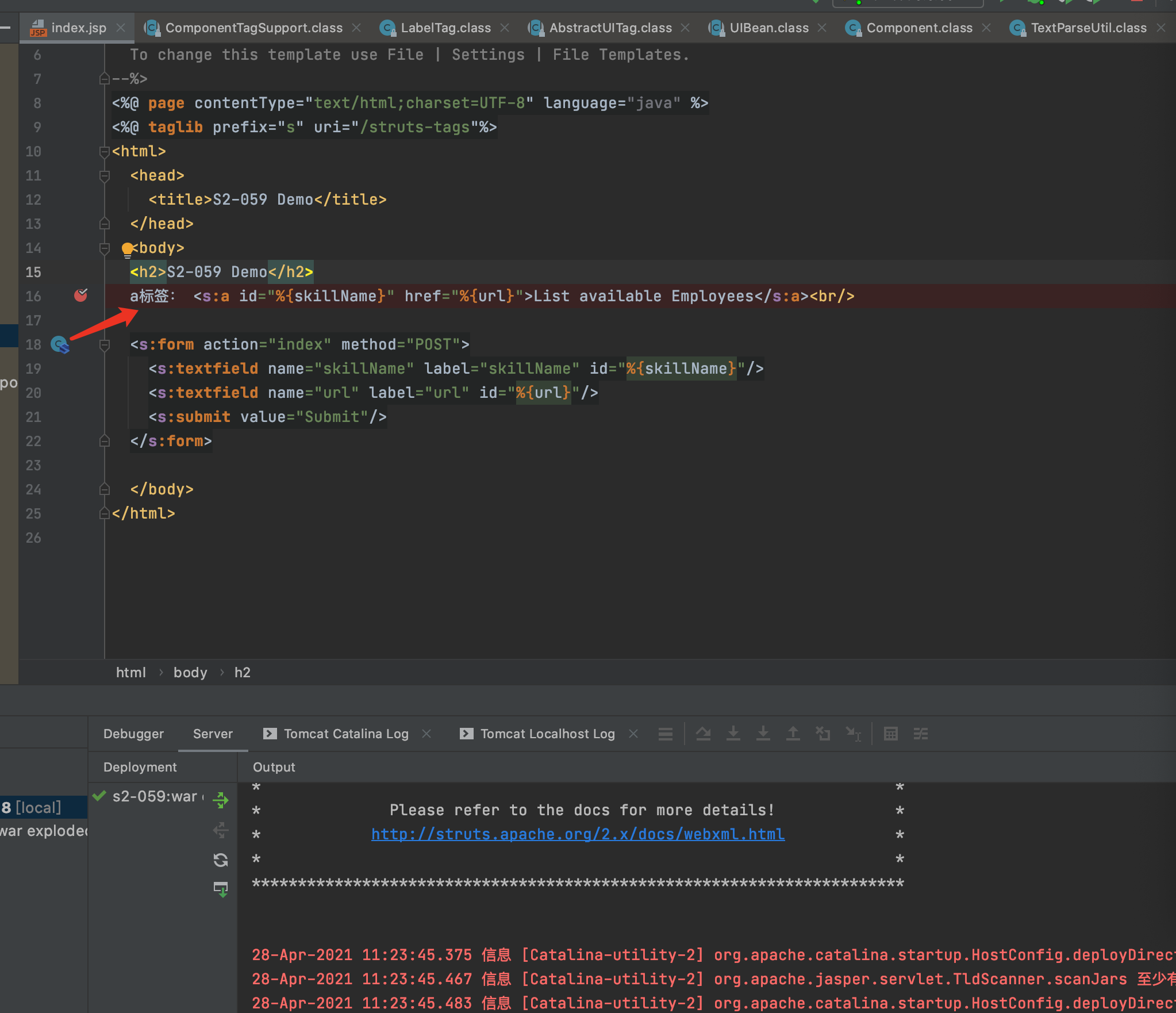
Task: Click the class icon on TextParseUtil.class tab
Action: coord(1017,28)
